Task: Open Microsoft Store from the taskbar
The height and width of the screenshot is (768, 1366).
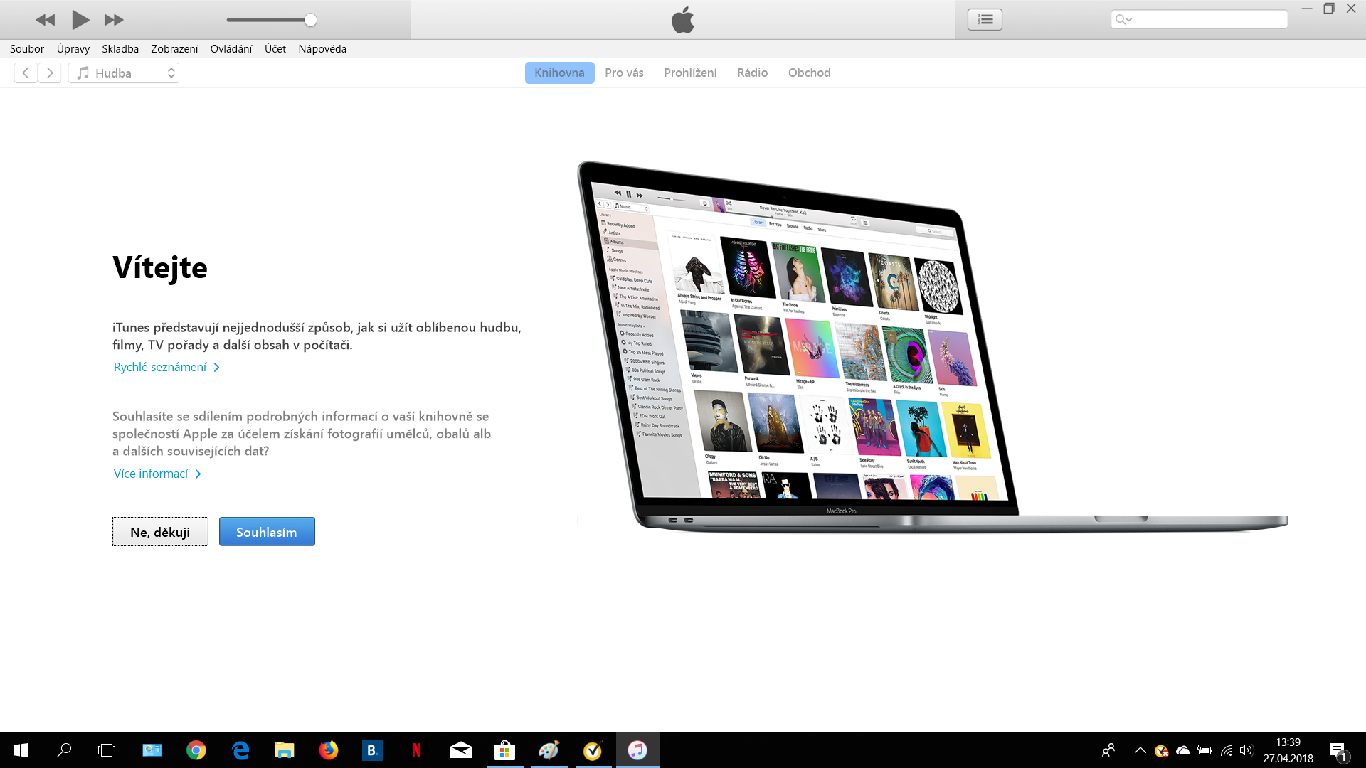Action: click(x=504, y=750)
